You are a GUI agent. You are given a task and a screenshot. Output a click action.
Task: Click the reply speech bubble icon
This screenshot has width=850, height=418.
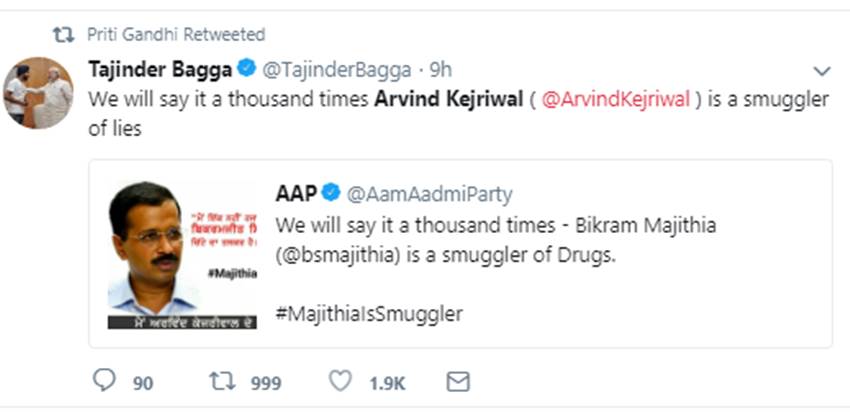pos(104,381)
